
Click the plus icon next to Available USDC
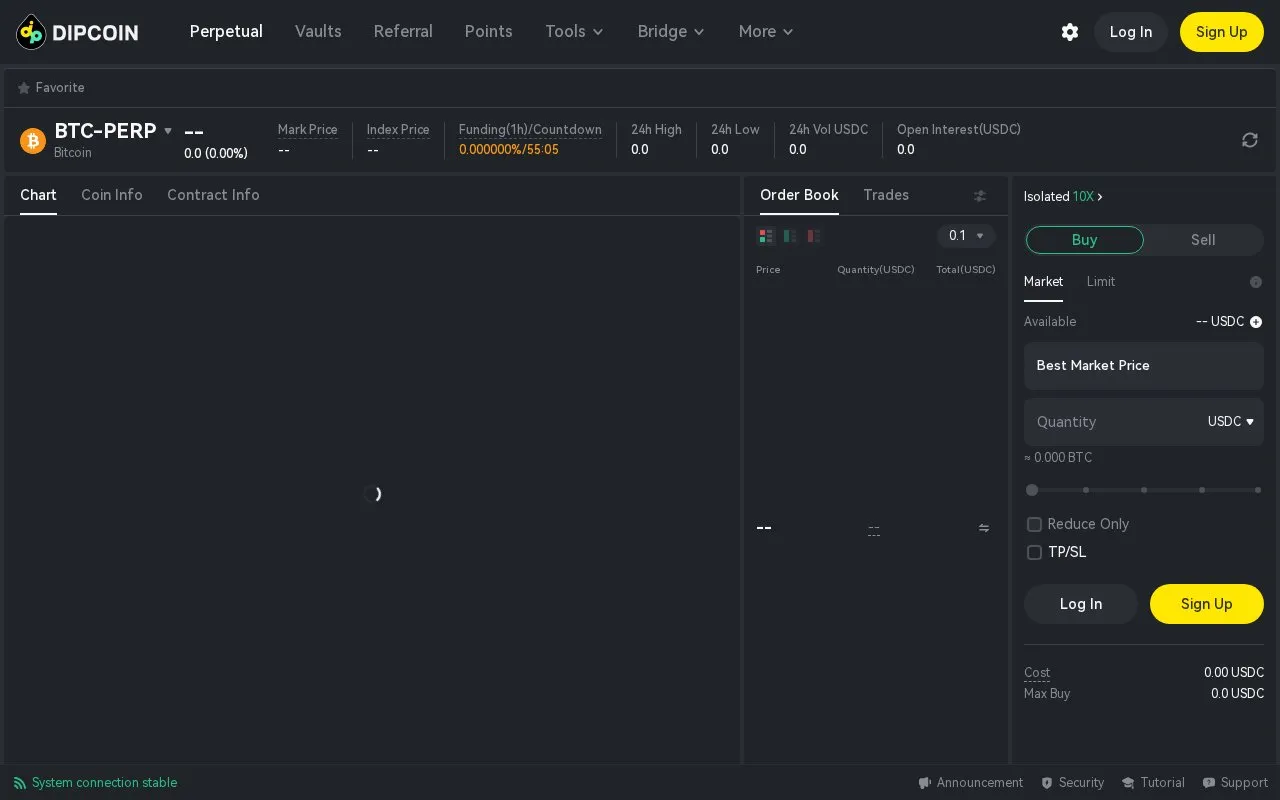(1256, 322)
